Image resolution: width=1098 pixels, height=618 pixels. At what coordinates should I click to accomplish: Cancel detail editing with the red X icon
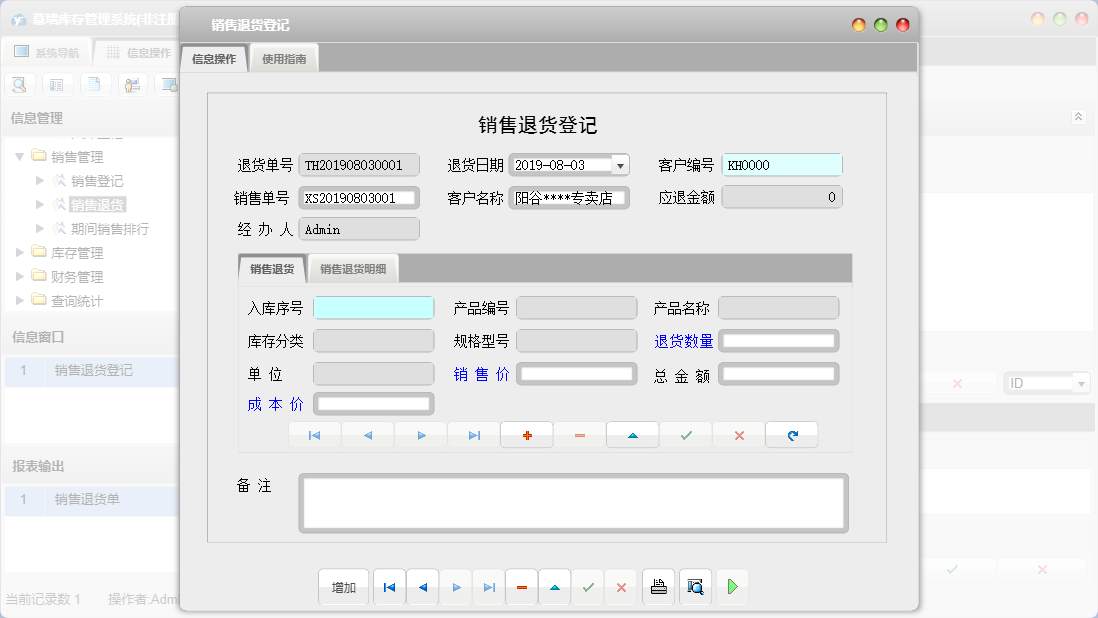coord(737,435)
